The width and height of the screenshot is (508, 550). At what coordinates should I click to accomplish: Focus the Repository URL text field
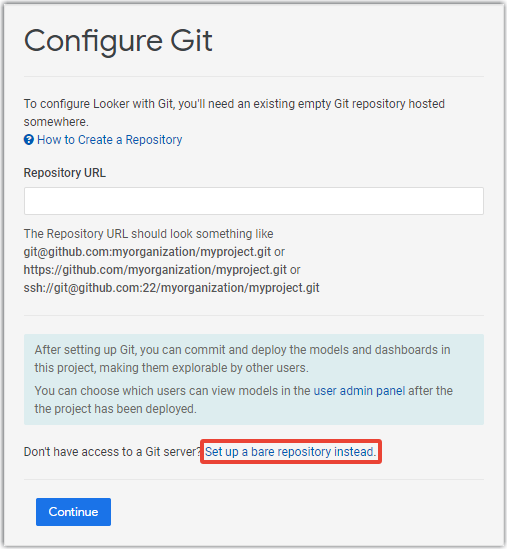[254, 201]
